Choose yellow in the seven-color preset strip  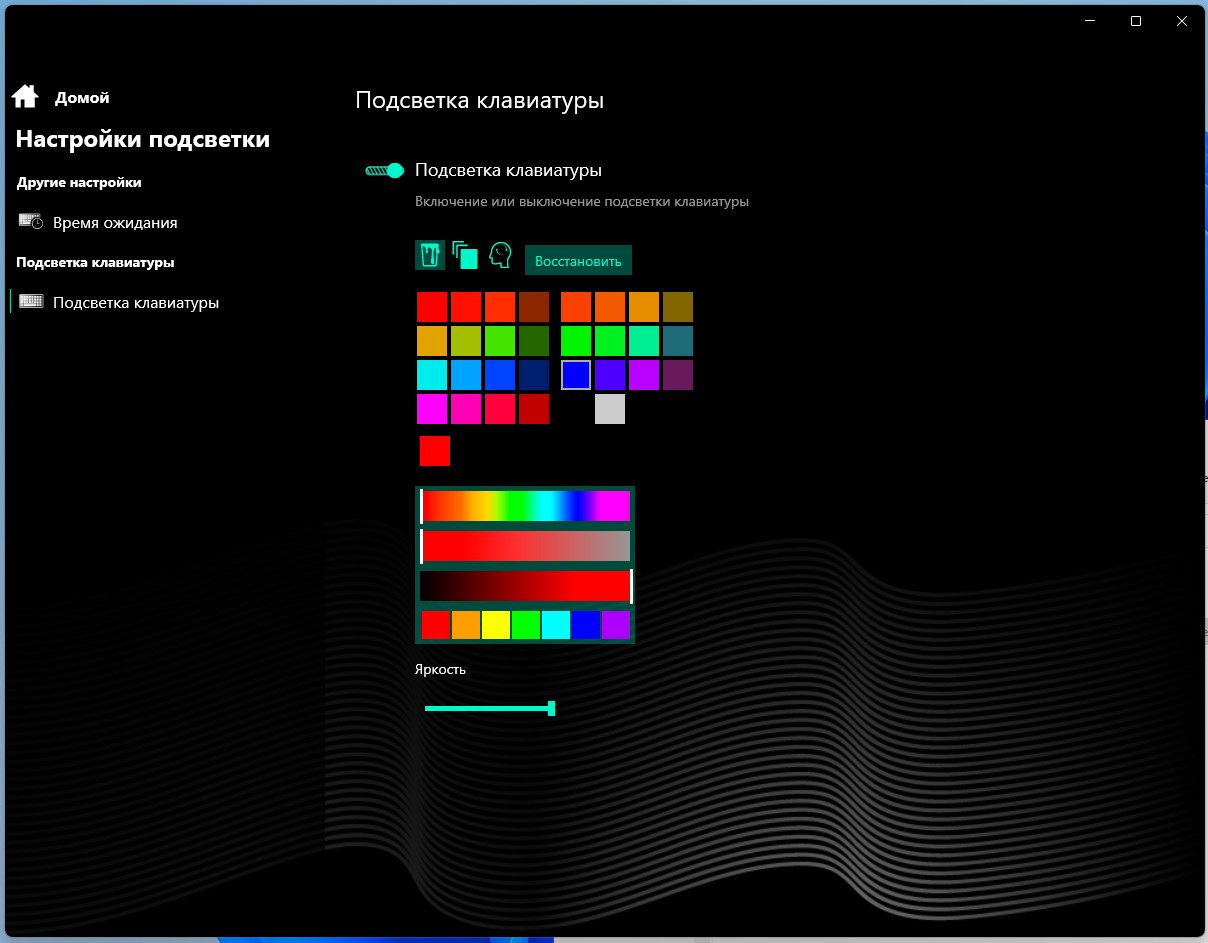496,626
